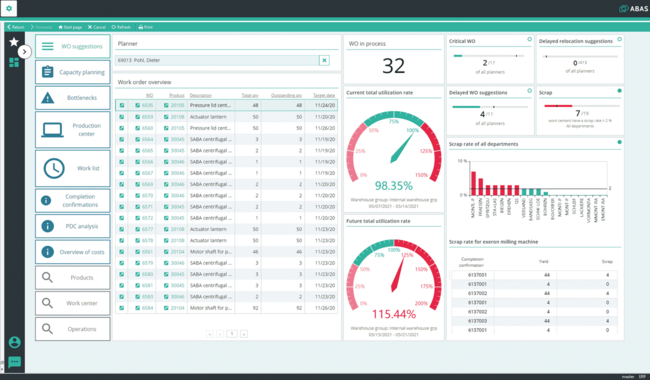The image size is (650, 380).
Task: Open Overview of costs tile
Action: 73,252
